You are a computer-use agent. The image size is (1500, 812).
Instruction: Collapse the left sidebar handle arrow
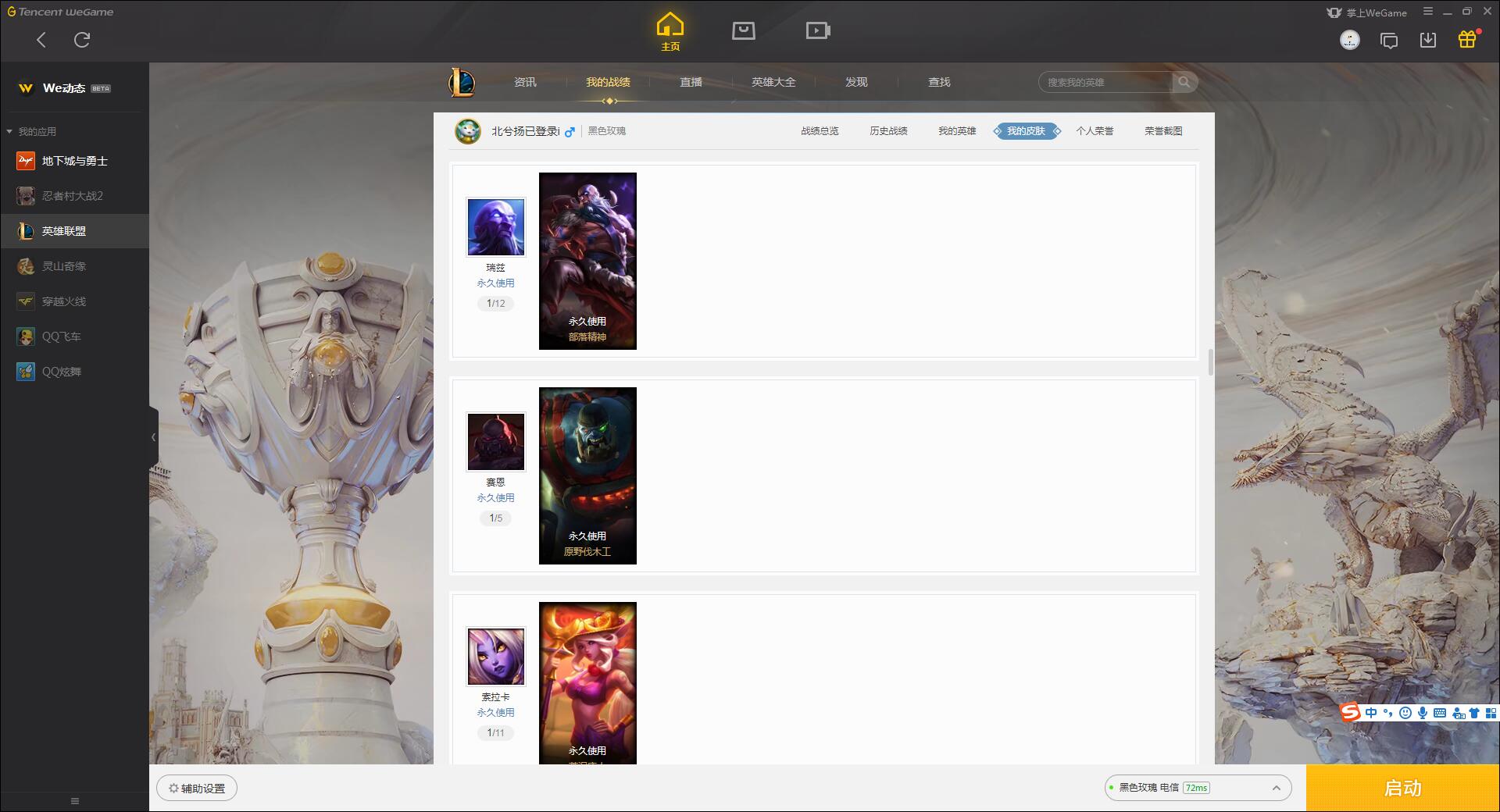153,437
